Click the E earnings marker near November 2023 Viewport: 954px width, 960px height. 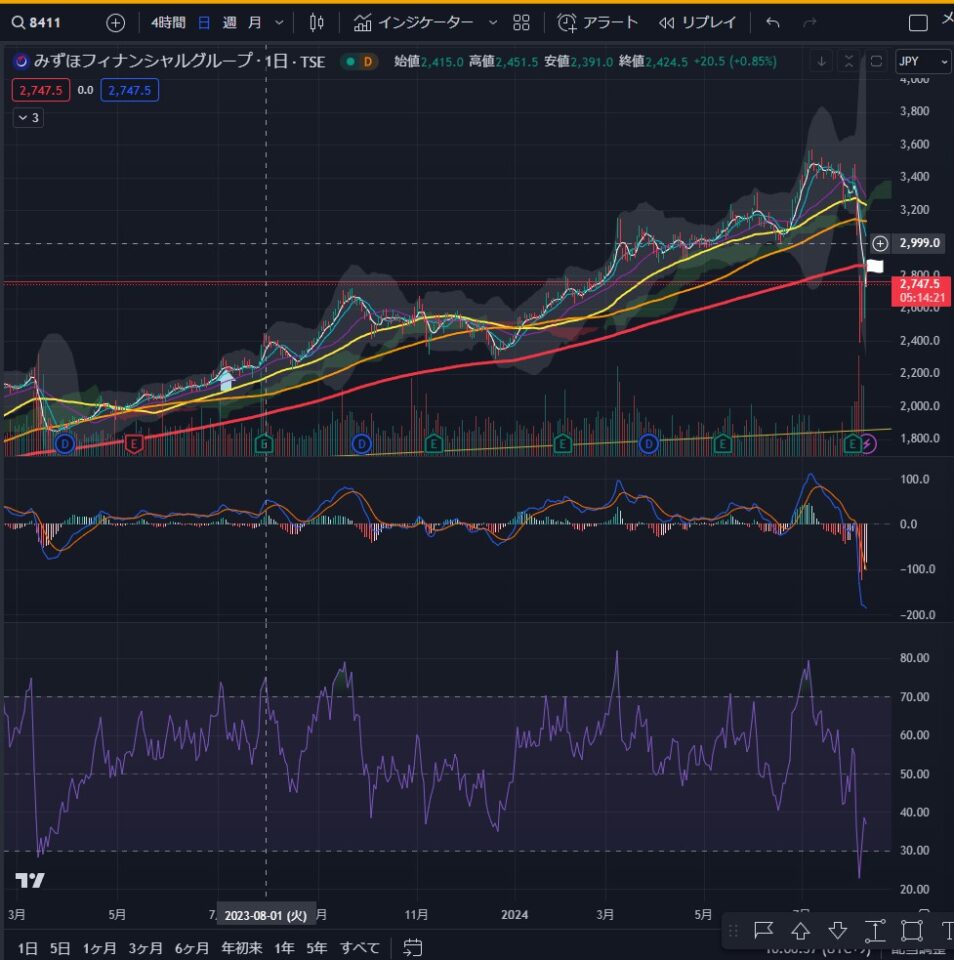(x=434, y=443)
